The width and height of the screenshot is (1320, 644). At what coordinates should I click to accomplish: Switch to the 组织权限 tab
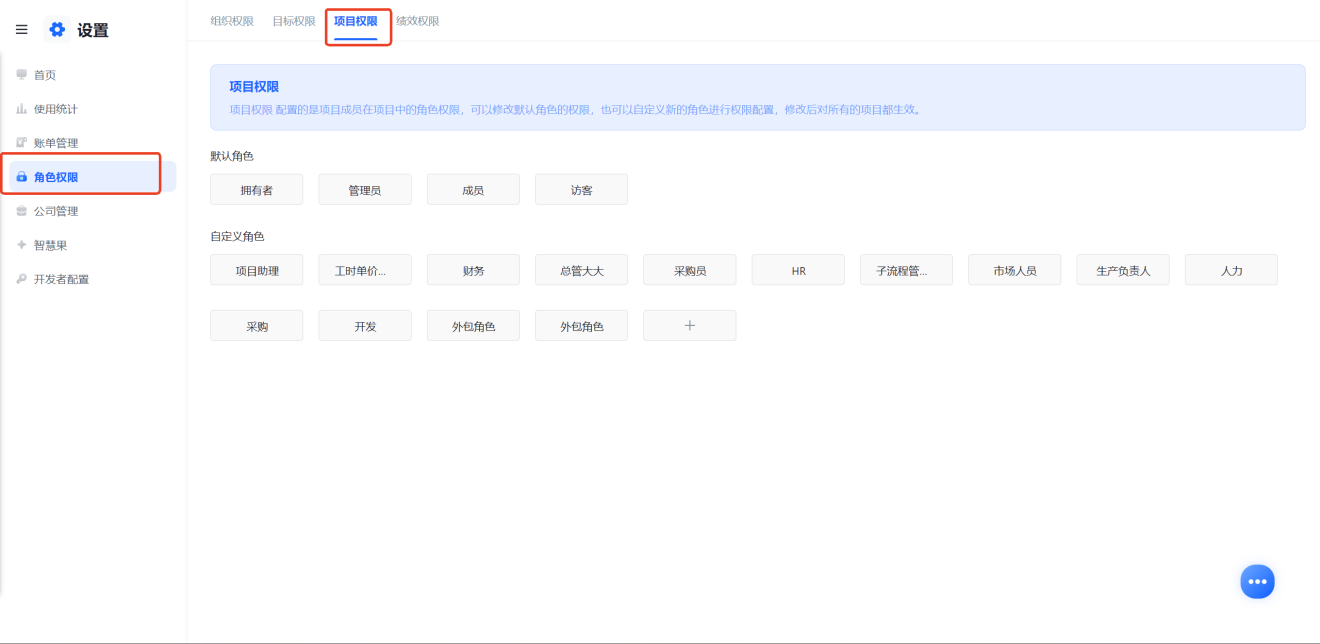point(232,21)
